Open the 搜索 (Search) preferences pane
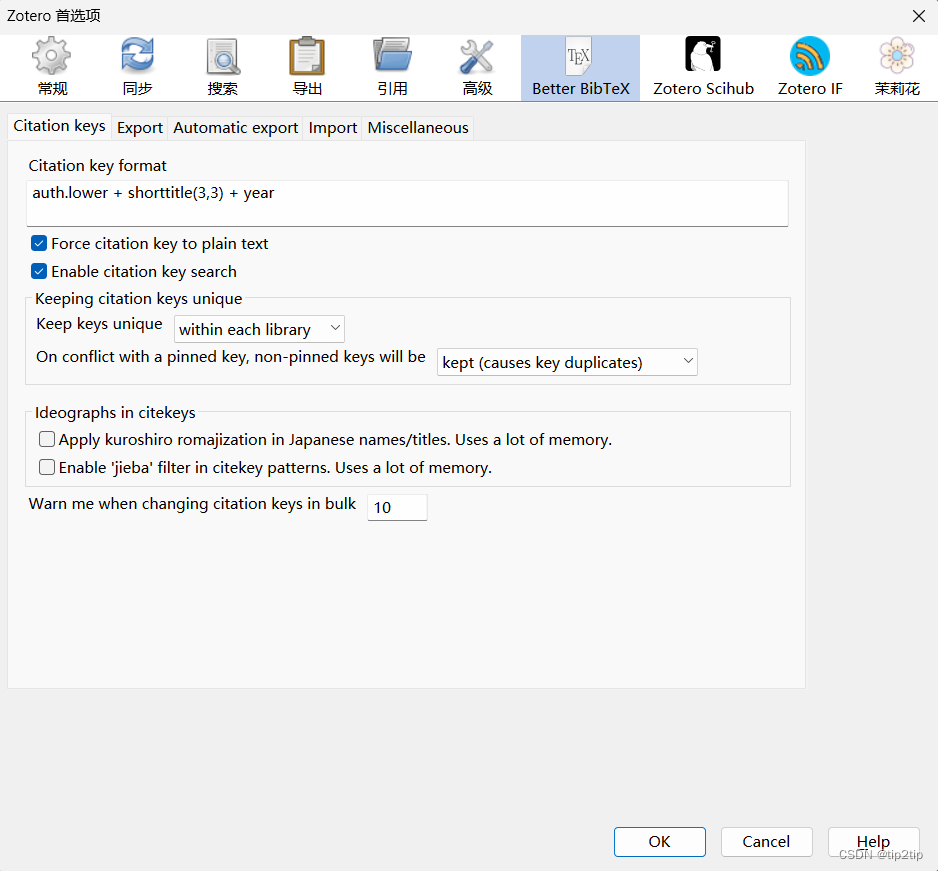Screen dimensions: 938x871 223,68
